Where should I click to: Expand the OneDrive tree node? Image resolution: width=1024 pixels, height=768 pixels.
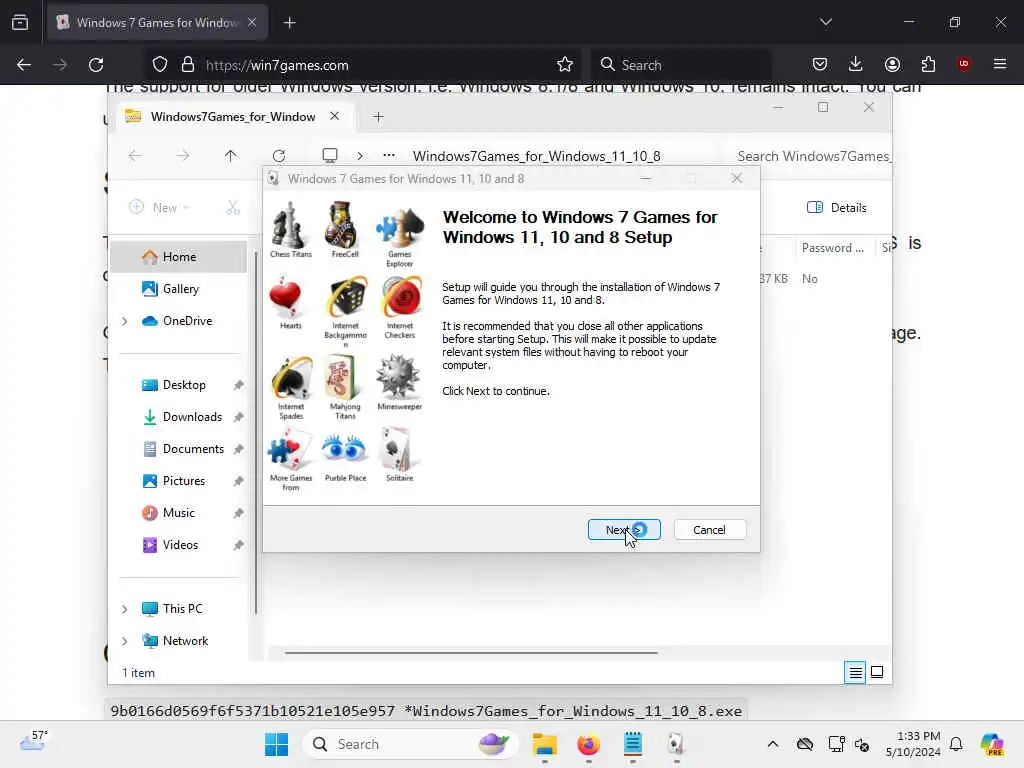point(124,321)
